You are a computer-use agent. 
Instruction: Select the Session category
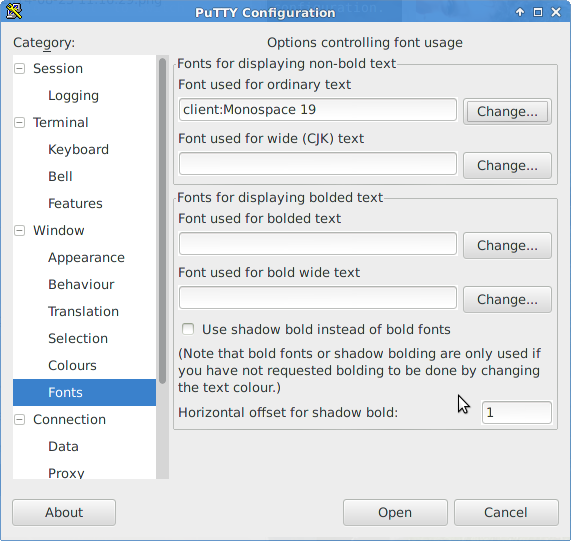pyautogui.click(x=58, y=68)
